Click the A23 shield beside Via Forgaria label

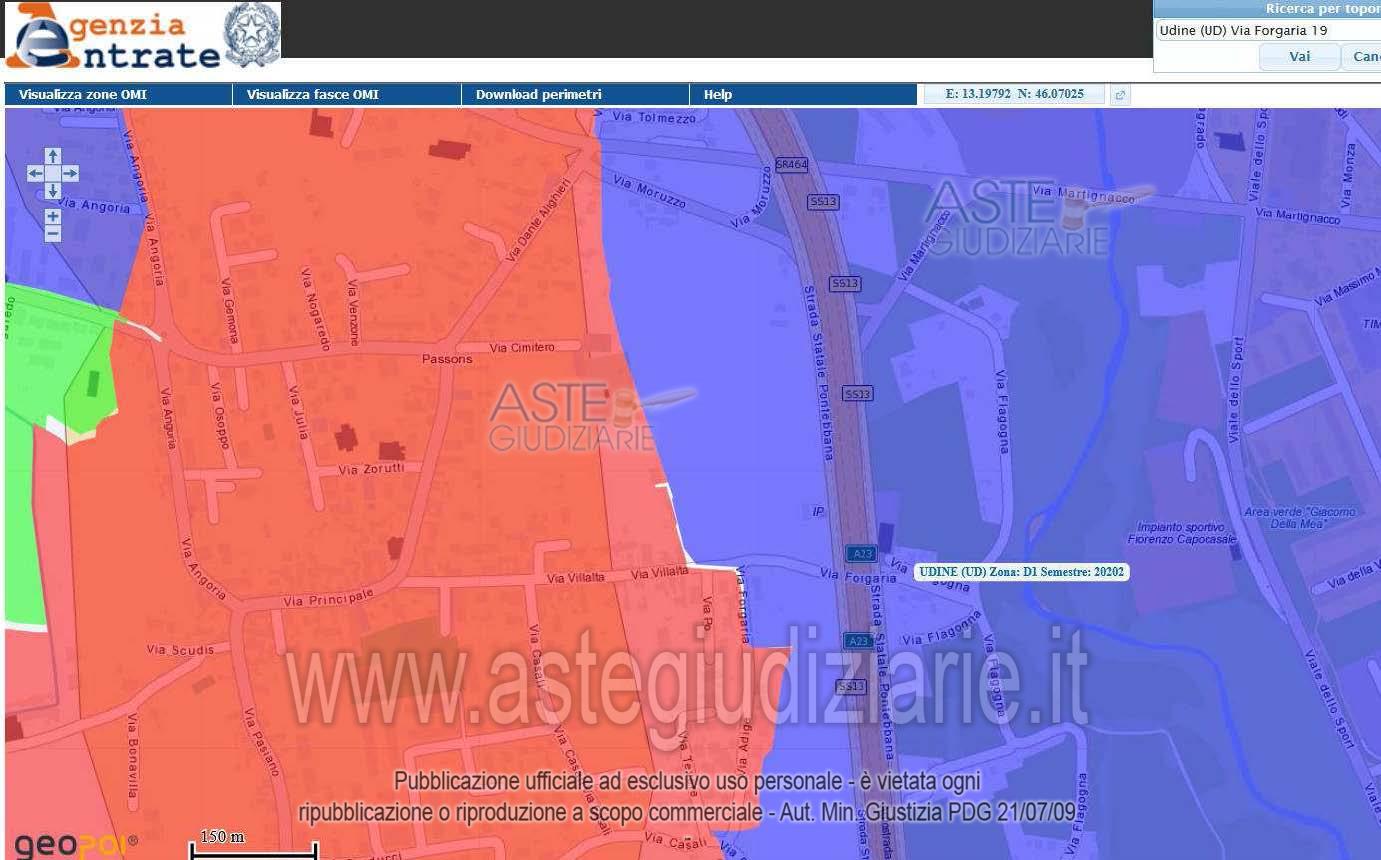(x=860, y=553)
